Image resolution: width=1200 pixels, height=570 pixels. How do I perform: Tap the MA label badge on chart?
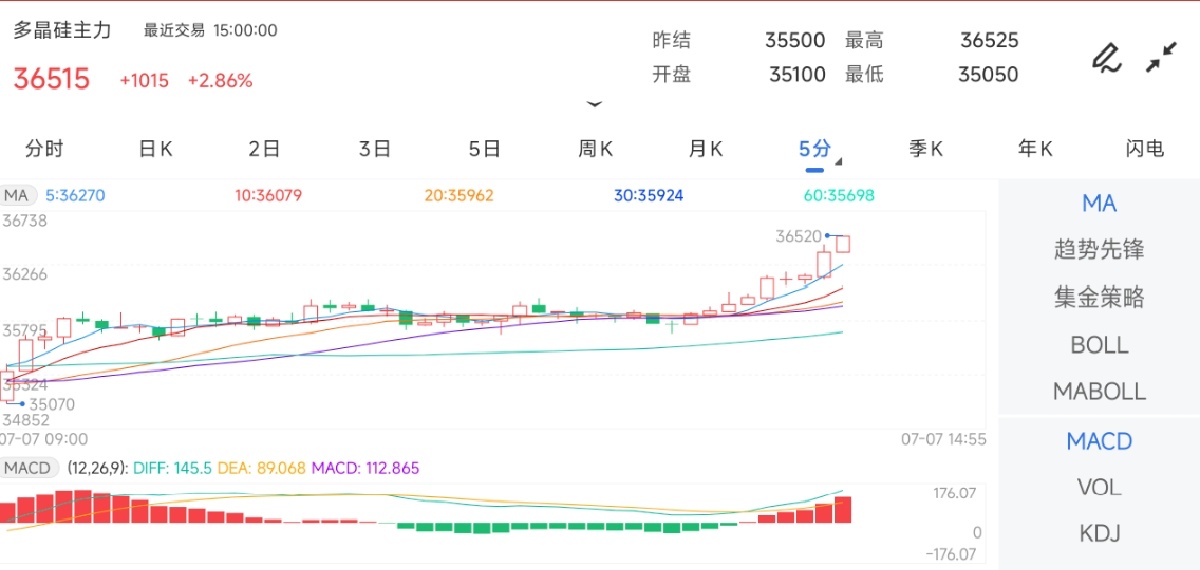tap(18, 195)
